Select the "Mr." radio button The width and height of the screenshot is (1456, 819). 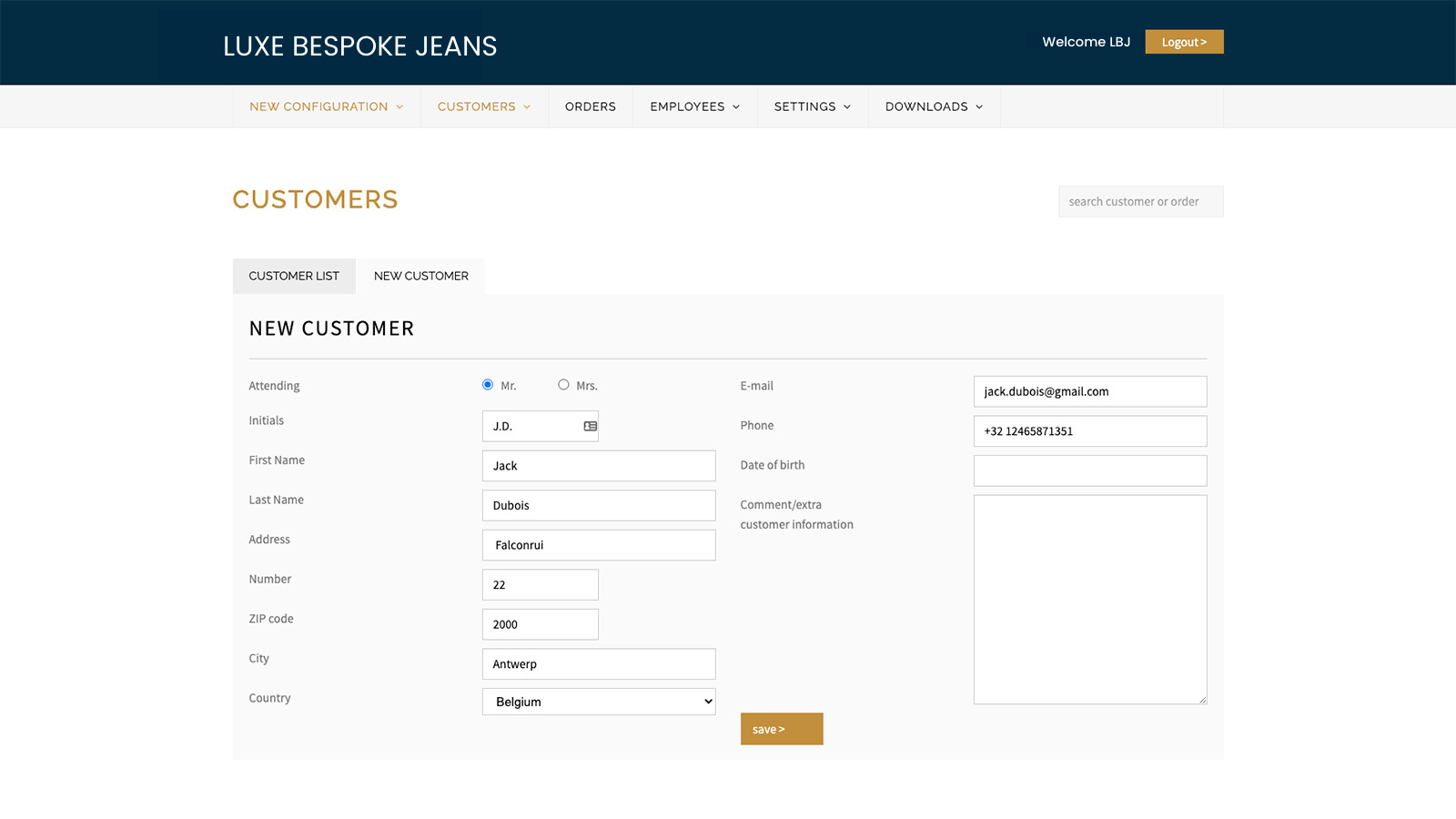coord(488,384)
